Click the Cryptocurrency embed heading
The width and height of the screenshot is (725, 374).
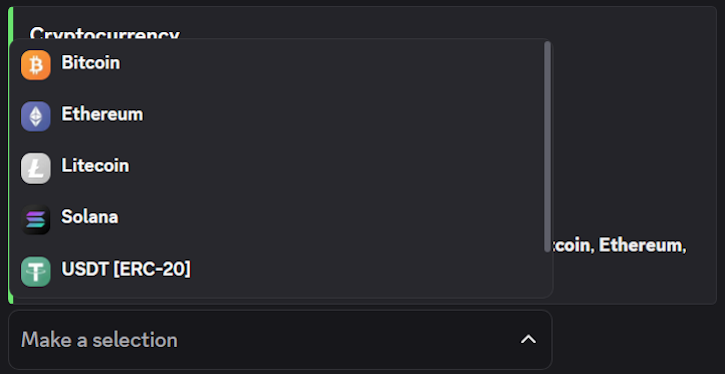(104, 32)
